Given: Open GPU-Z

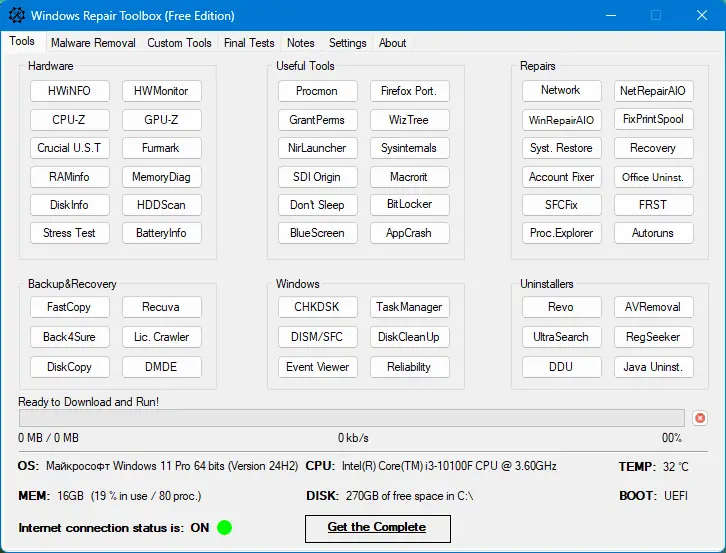Looking at the screenshot, I should 162,119.
